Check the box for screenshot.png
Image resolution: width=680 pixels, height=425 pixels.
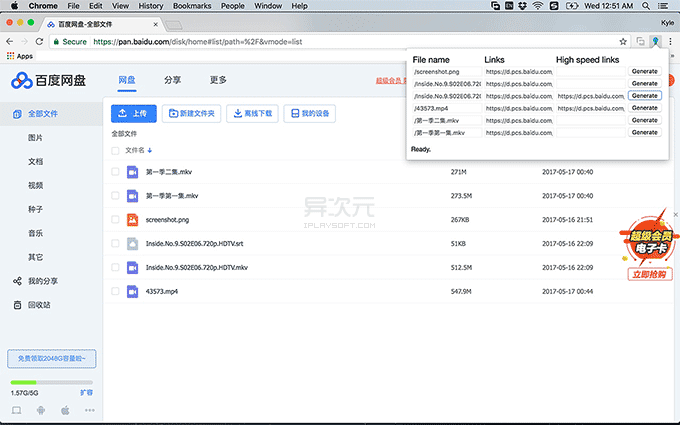pos(115,219)
